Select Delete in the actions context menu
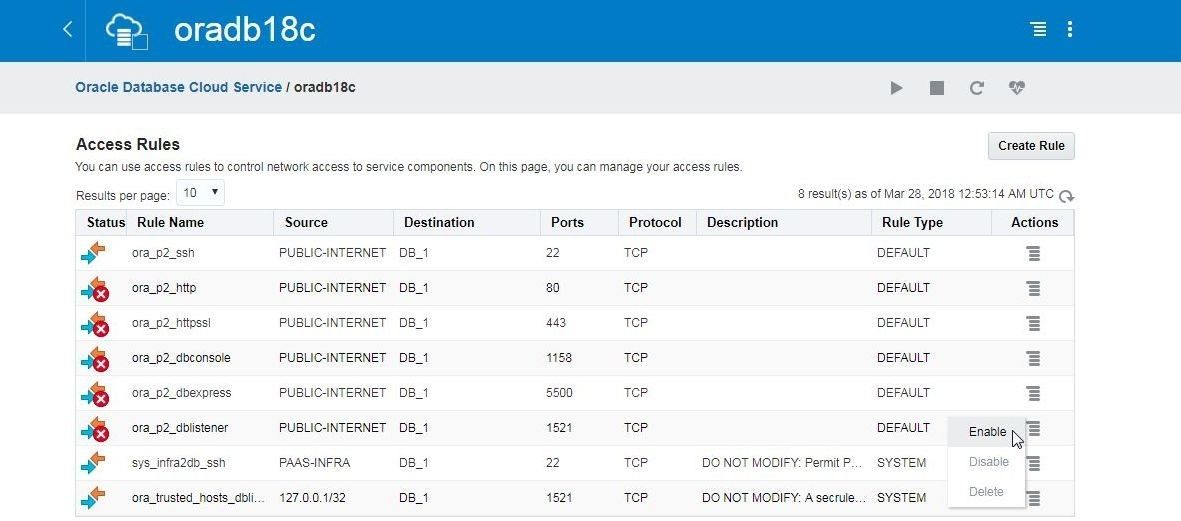 (x=986, y=492)
